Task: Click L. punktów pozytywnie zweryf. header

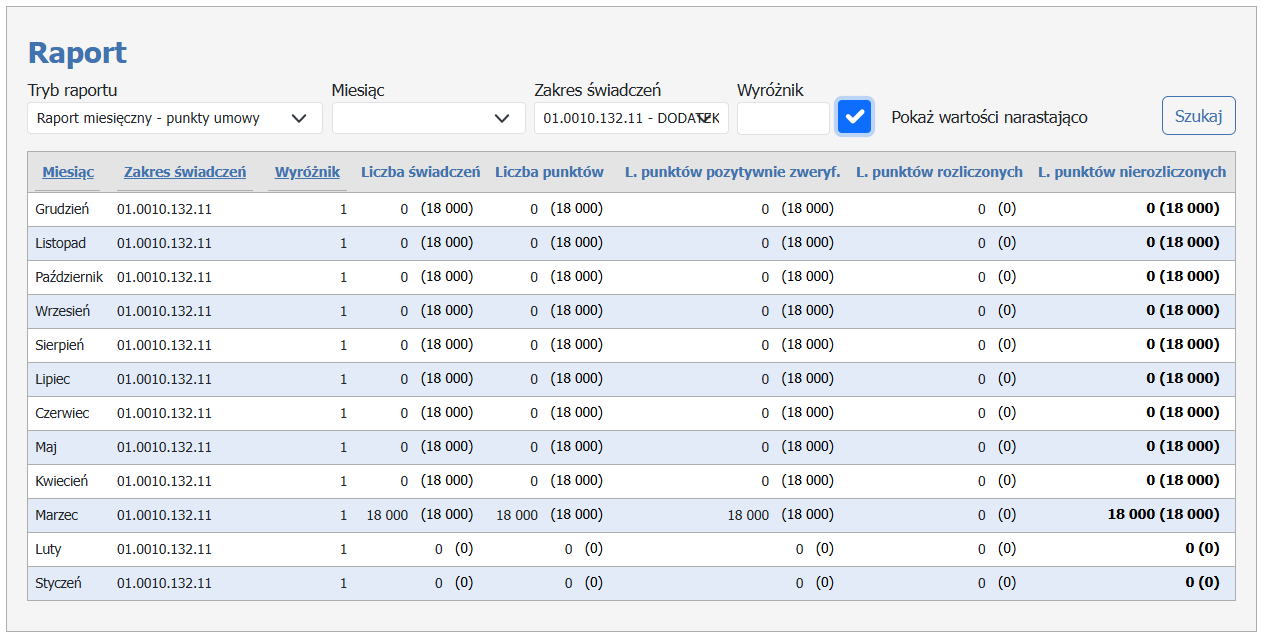Action: point(732,172)
